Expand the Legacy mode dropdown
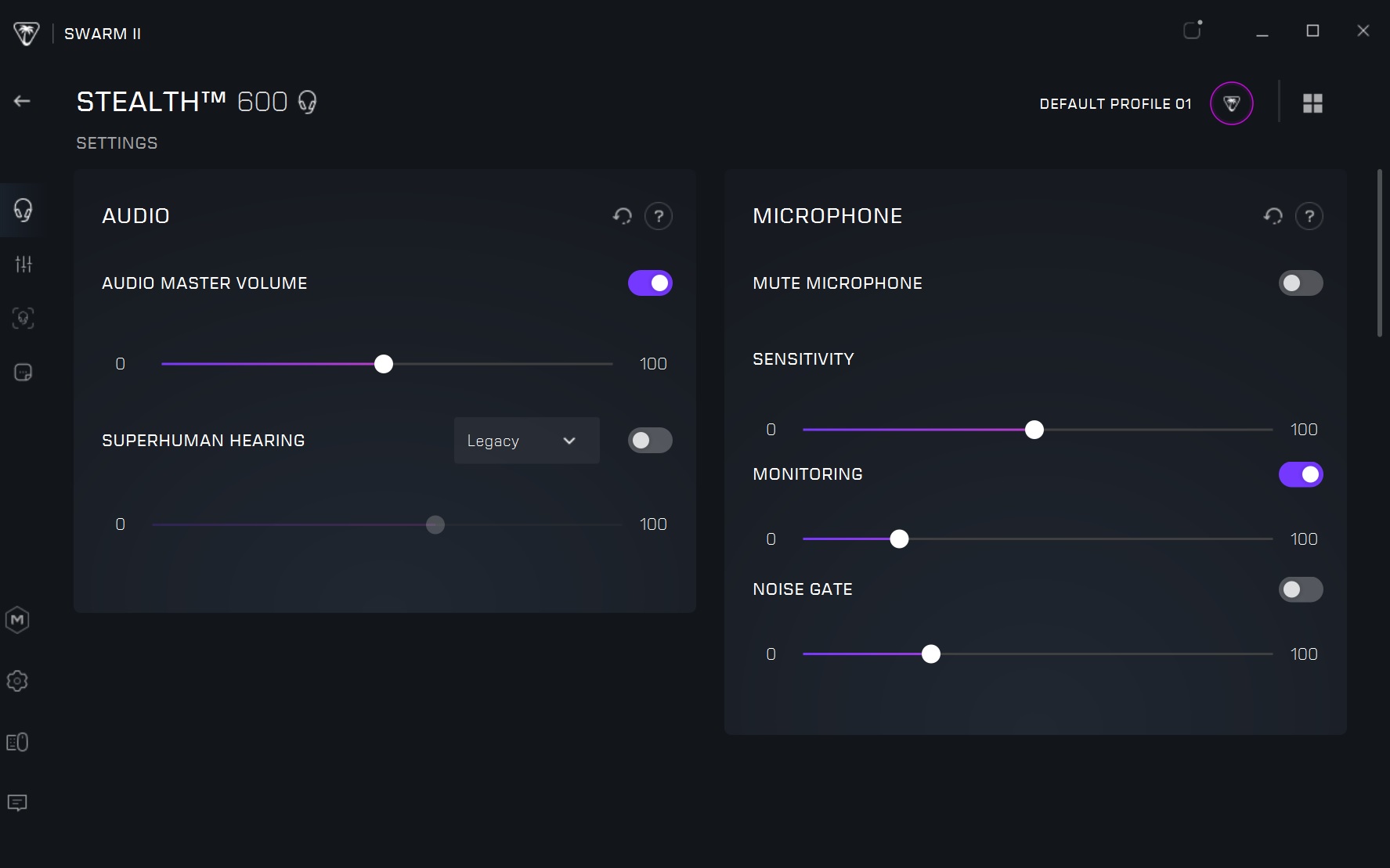Screen dimensions: 1390x868 [526, 441]
